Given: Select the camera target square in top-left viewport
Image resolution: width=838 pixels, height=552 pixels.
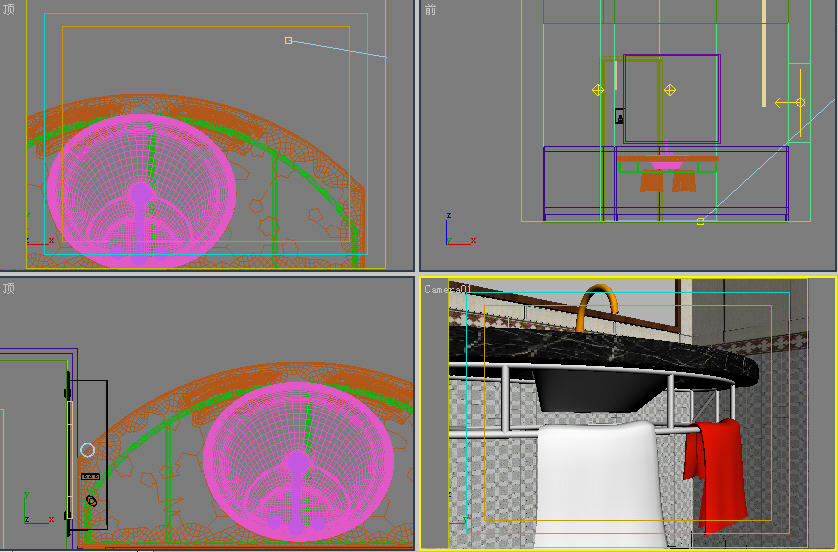Looking at the screenshot, I should pos(288,41).
